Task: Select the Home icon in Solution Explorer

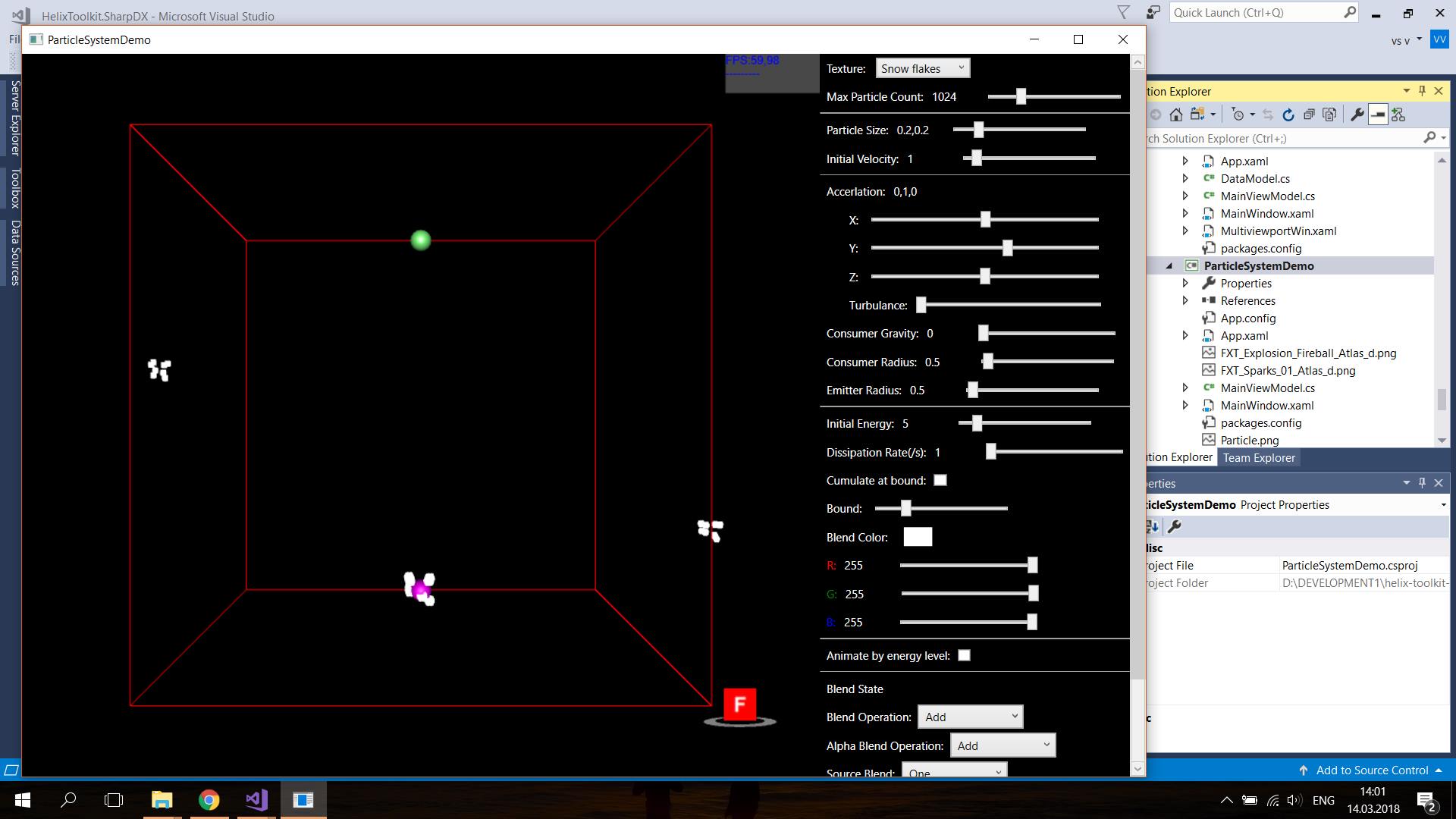Action: tap(1175, 114)
